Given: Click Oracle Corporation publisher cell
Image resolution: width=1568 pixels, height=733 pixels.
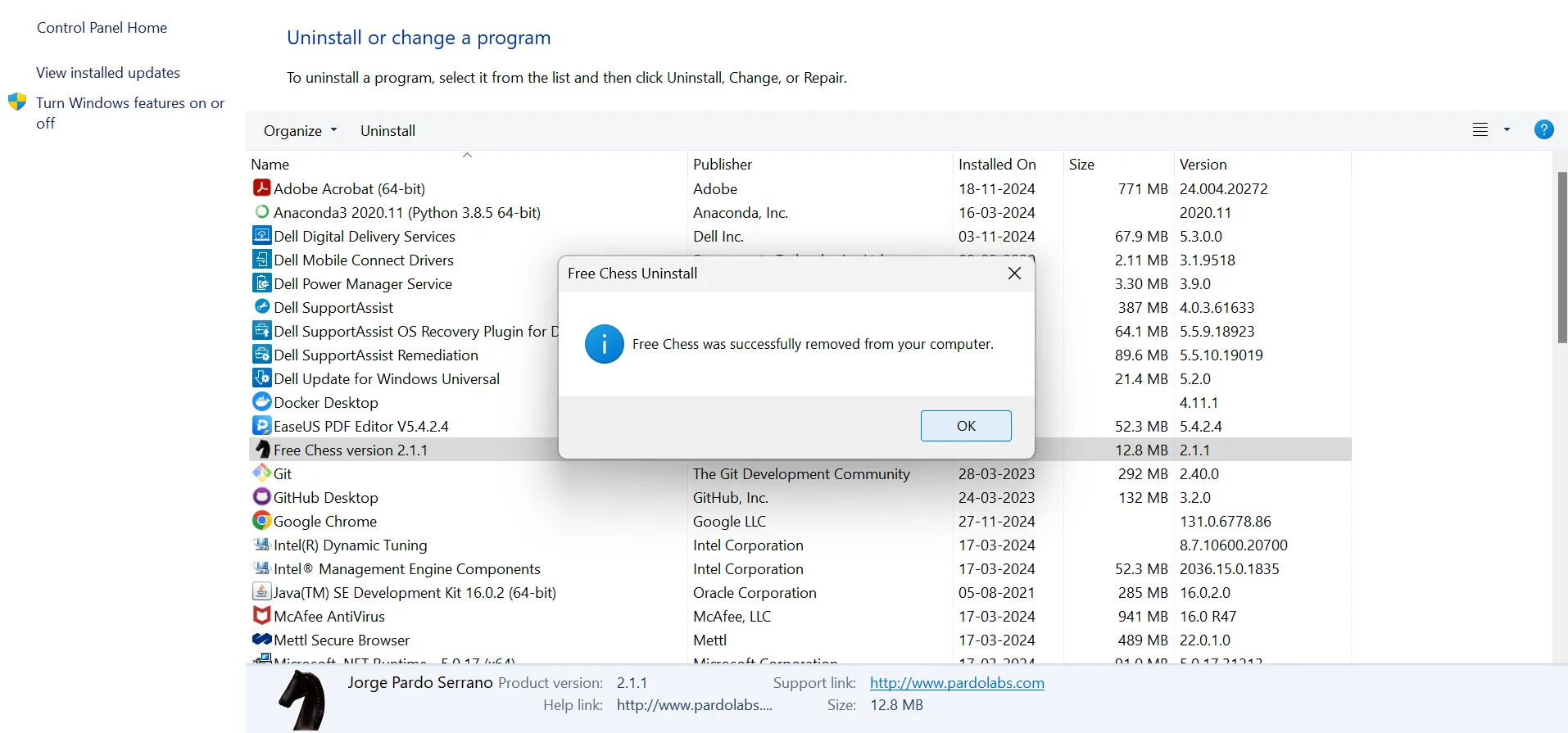Looking at the screenshot, I should point(755,592).
